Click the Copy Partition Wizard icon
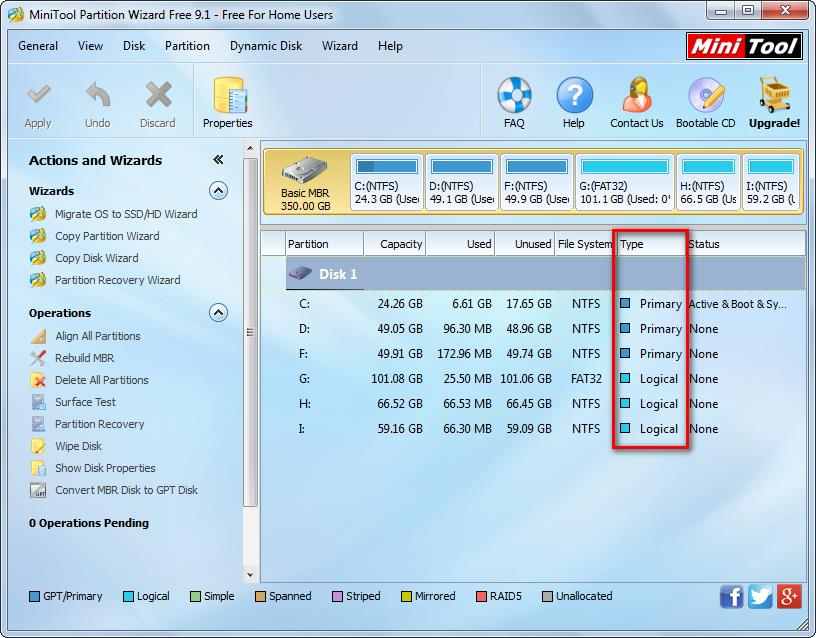This screenshot has width=816, height=638. click(x=38, y=236)
